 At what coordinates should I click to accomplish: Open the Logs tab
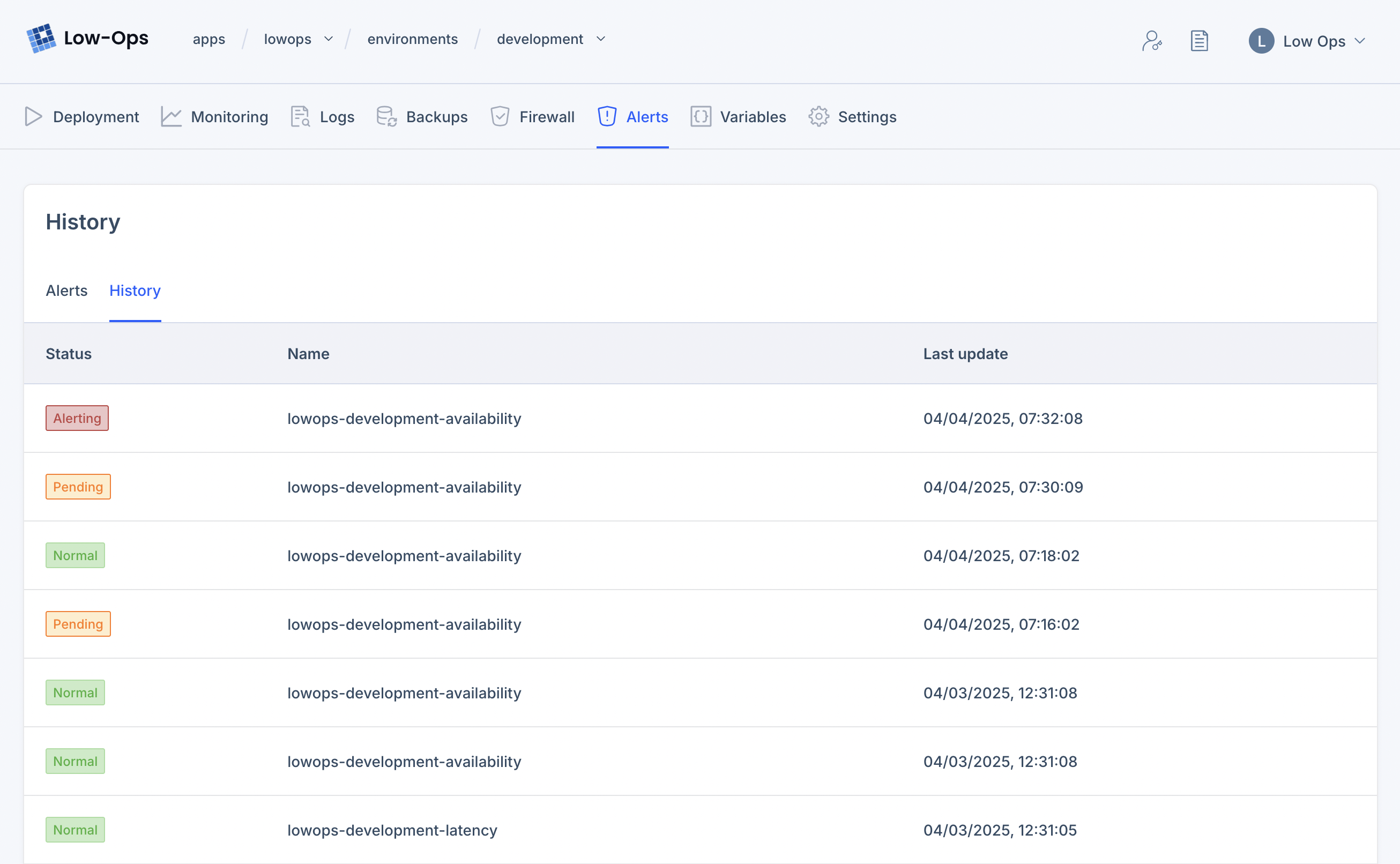[x=322, y=116]
